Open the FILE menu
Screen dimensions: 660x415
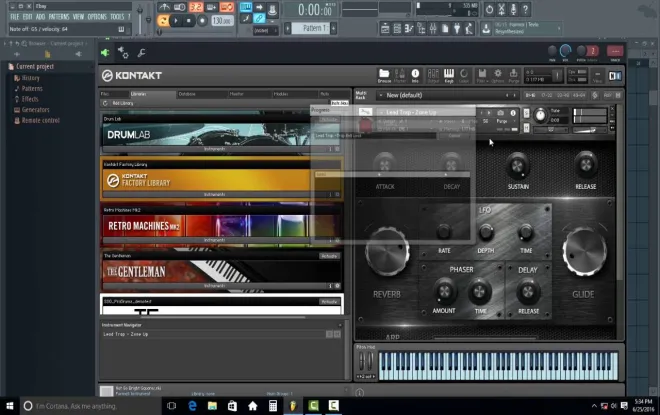pyautogui.click(x=15, y=17)
